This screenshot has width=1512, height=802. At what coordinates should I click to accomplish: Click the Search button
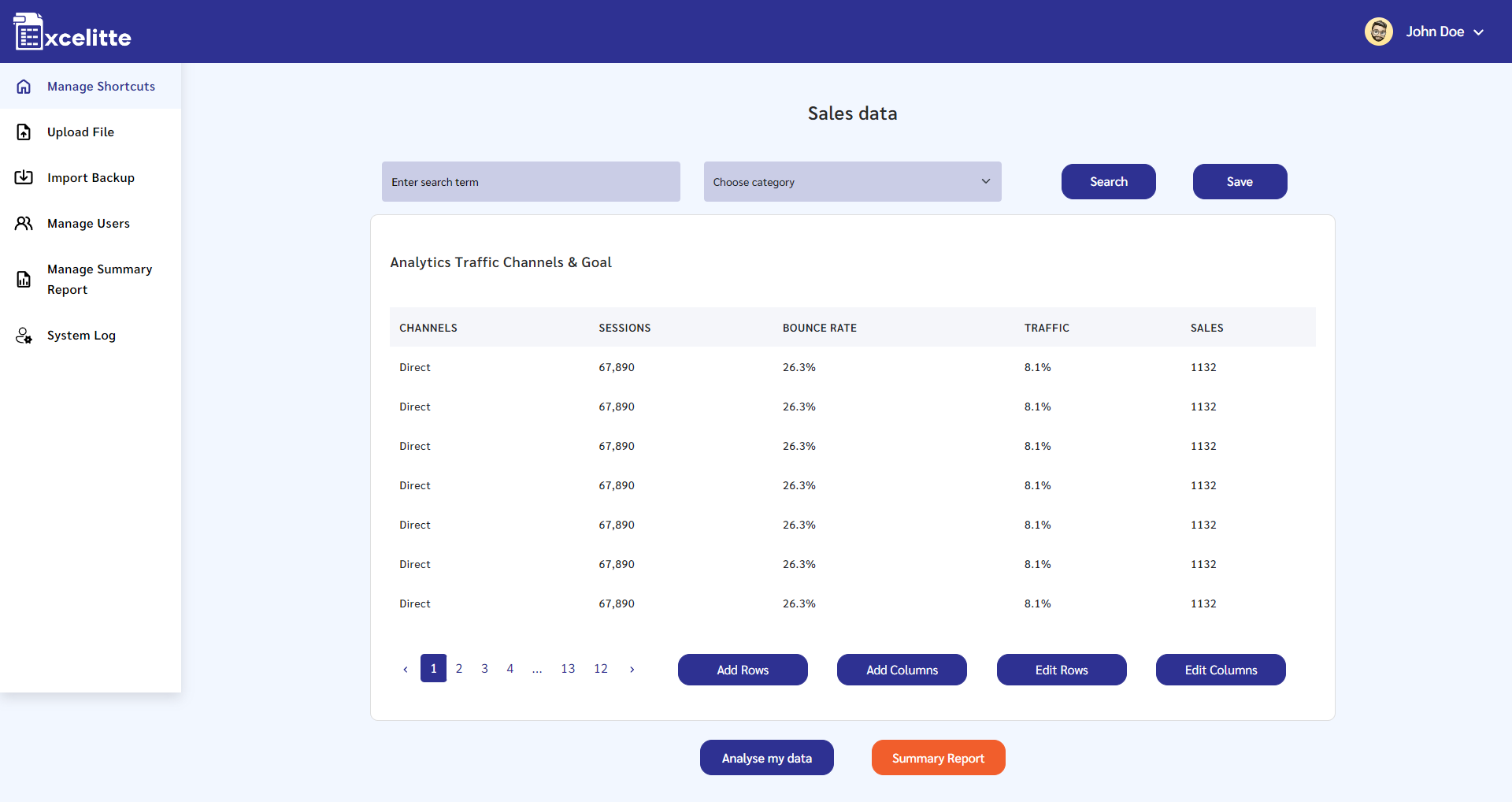click(x=1108, y=181)
